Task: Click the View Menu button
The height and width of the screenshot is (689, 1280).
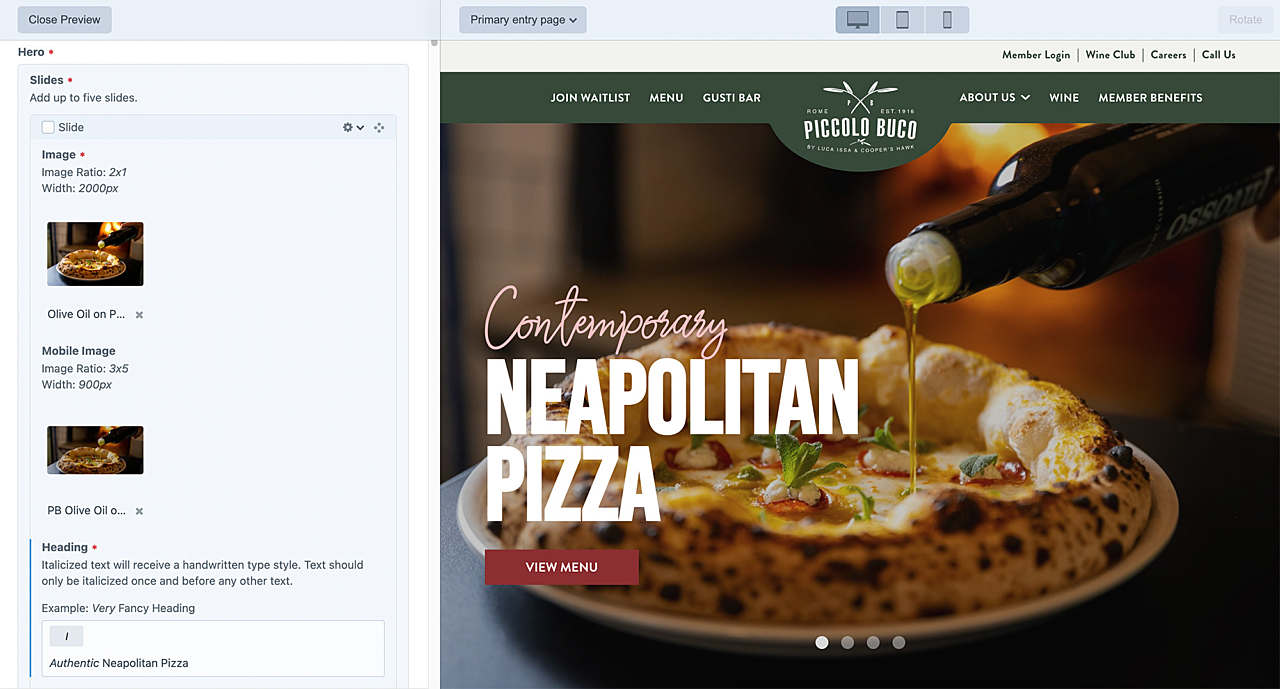Action: pos(561,567)
